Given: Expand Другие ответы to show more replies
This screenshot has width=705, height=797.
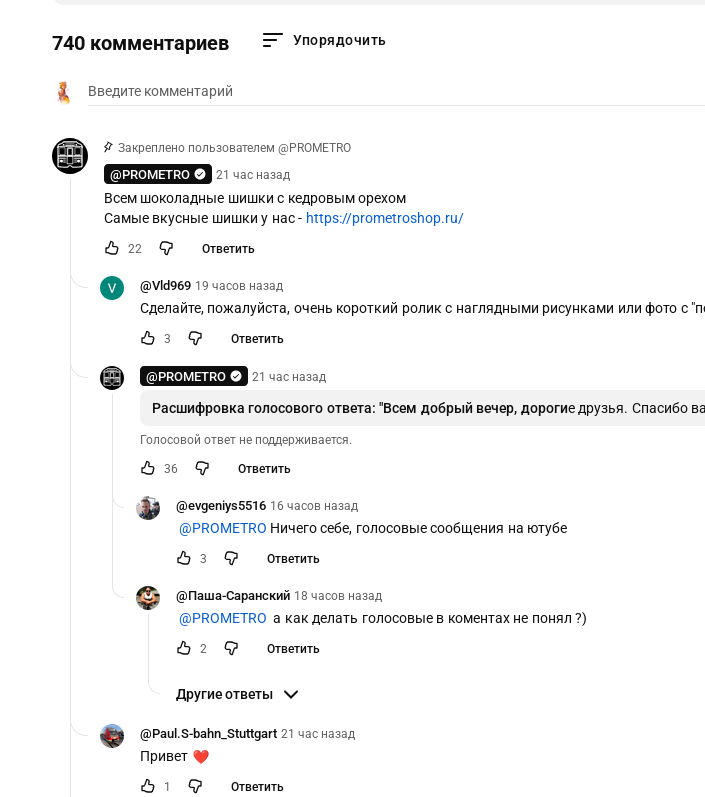Looking at the screenshot, I should 237,694.
